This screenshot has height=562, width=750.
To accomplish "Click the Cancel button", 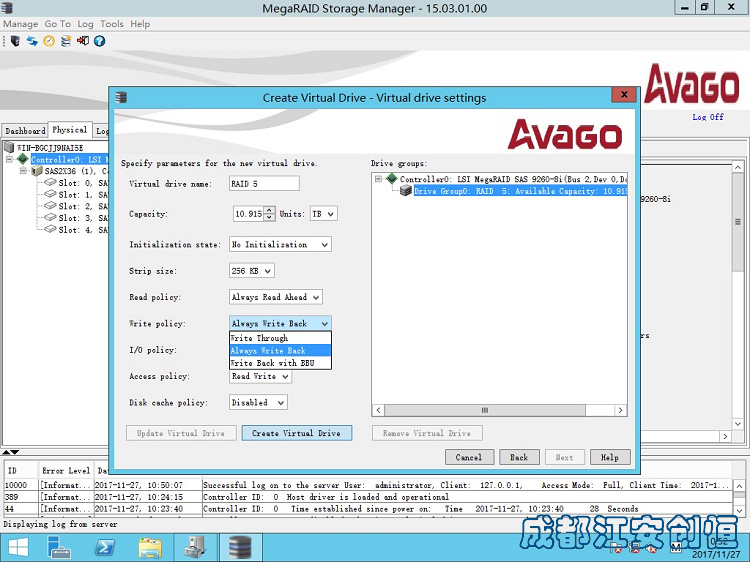I will point(469,457).
